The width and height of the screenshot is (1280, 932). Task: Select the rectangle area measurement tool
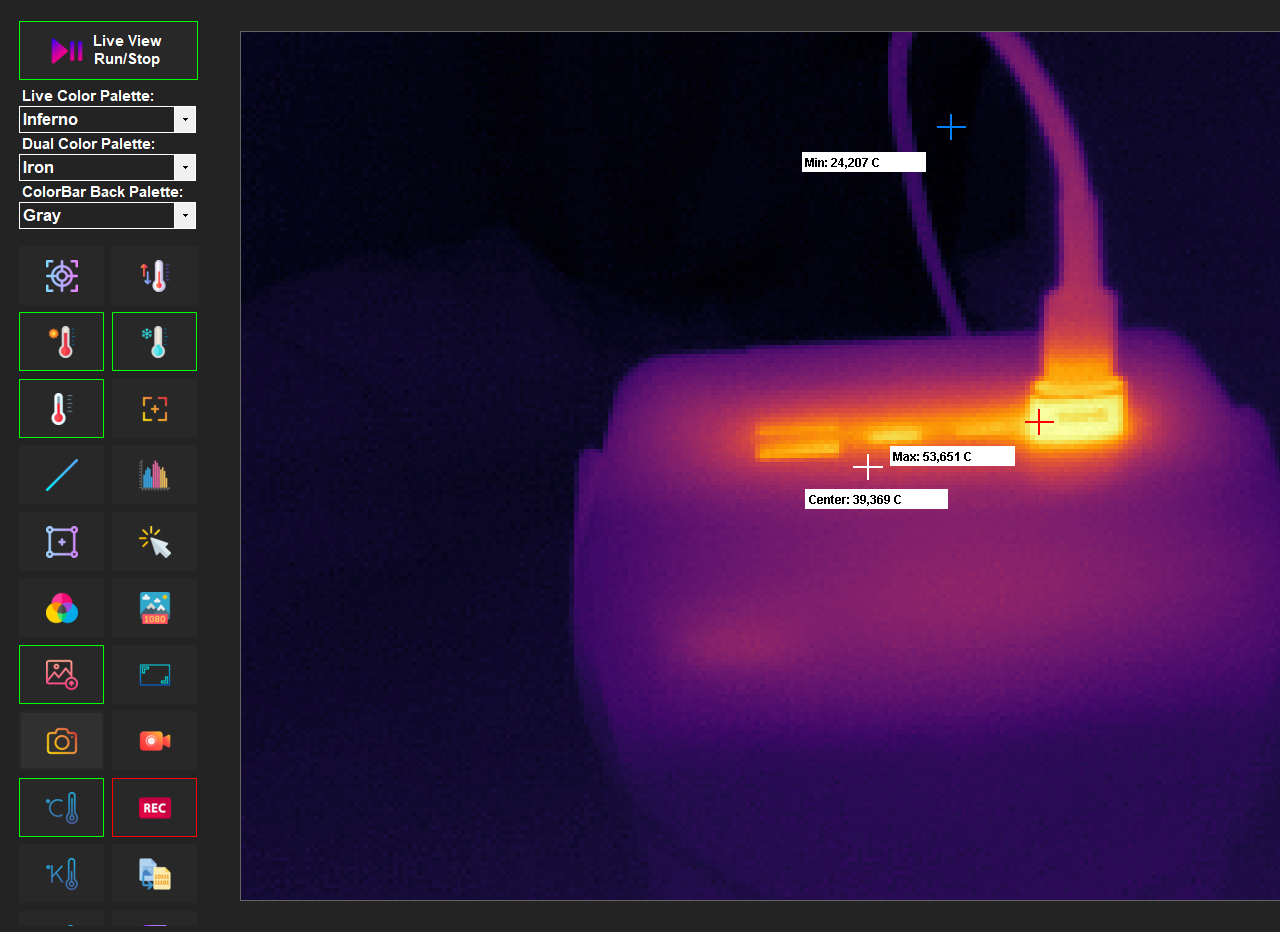point(62,541)
